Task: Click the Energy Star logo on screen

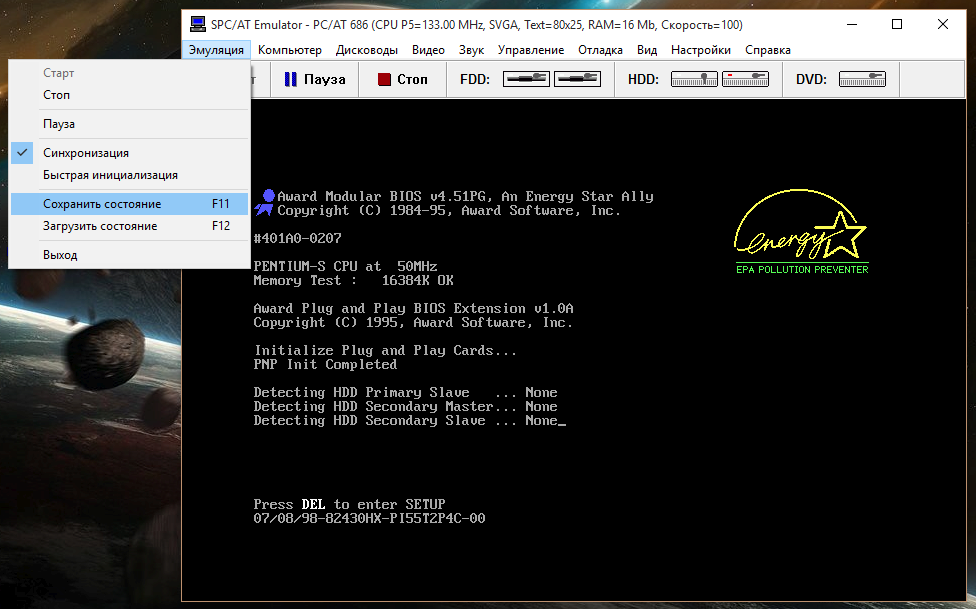Action: coord(801,232)
